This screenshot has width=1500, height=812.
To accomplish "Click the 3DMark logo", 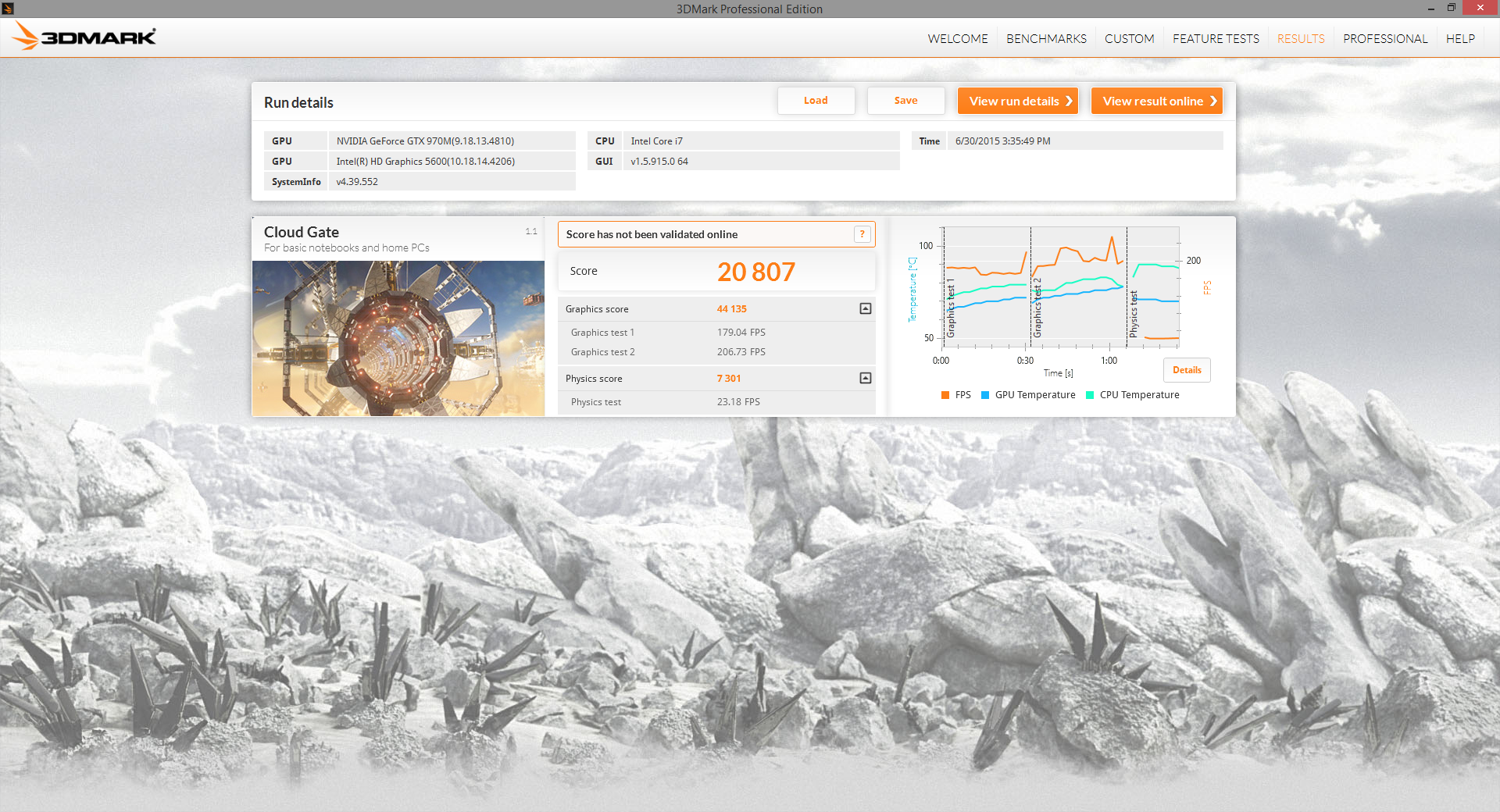I will [x=84, y=36].
